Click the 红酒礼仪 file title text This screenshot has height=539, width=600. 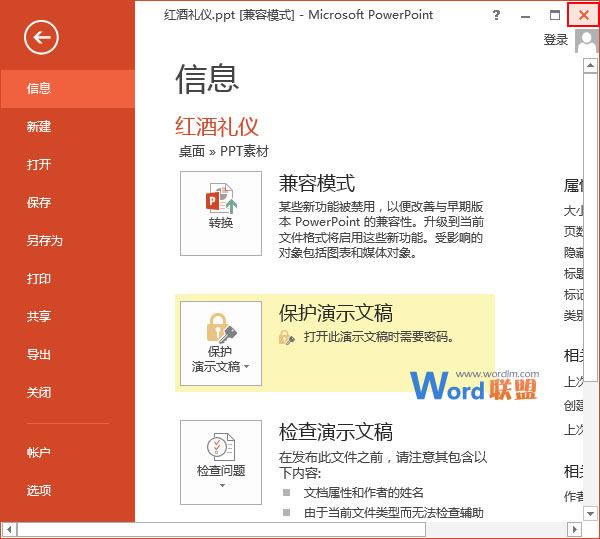217,127
